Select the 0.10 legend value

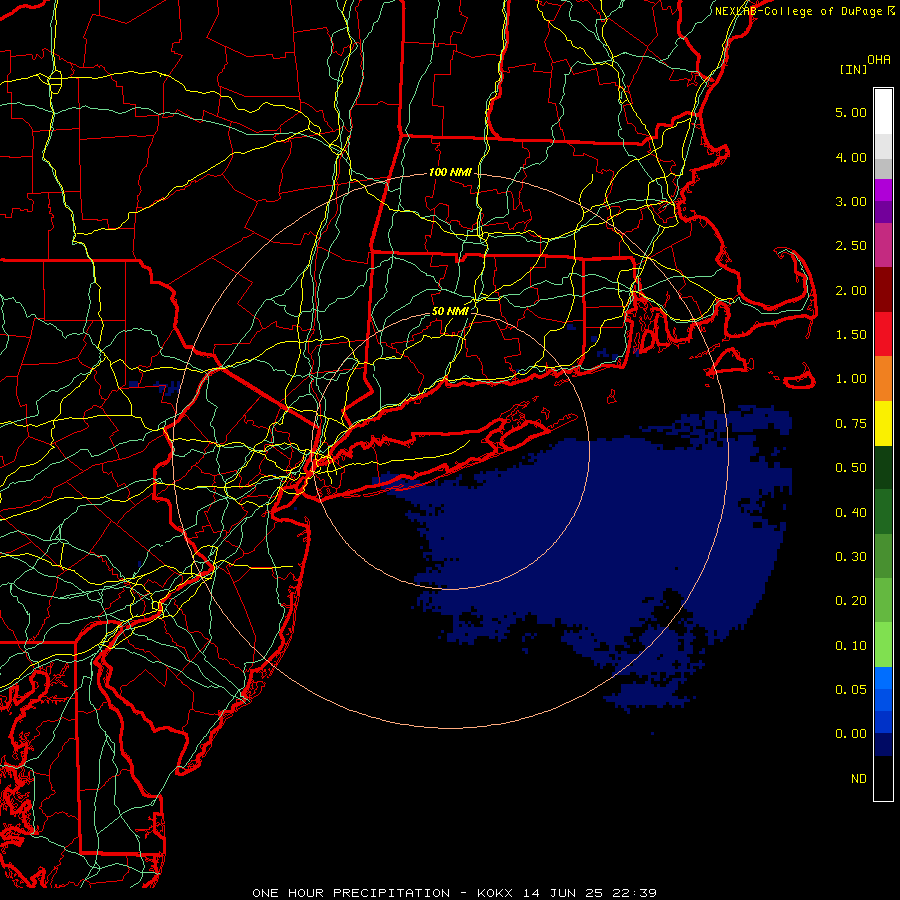pyautogui.click(x=851, y=646)
